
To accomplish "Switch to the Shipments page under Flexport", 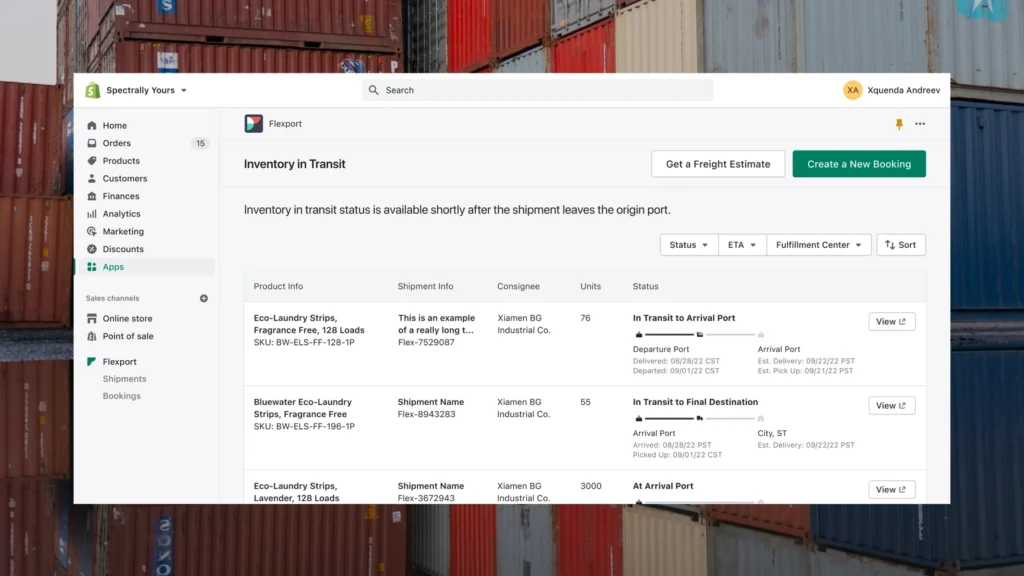I will click(124, 378).
